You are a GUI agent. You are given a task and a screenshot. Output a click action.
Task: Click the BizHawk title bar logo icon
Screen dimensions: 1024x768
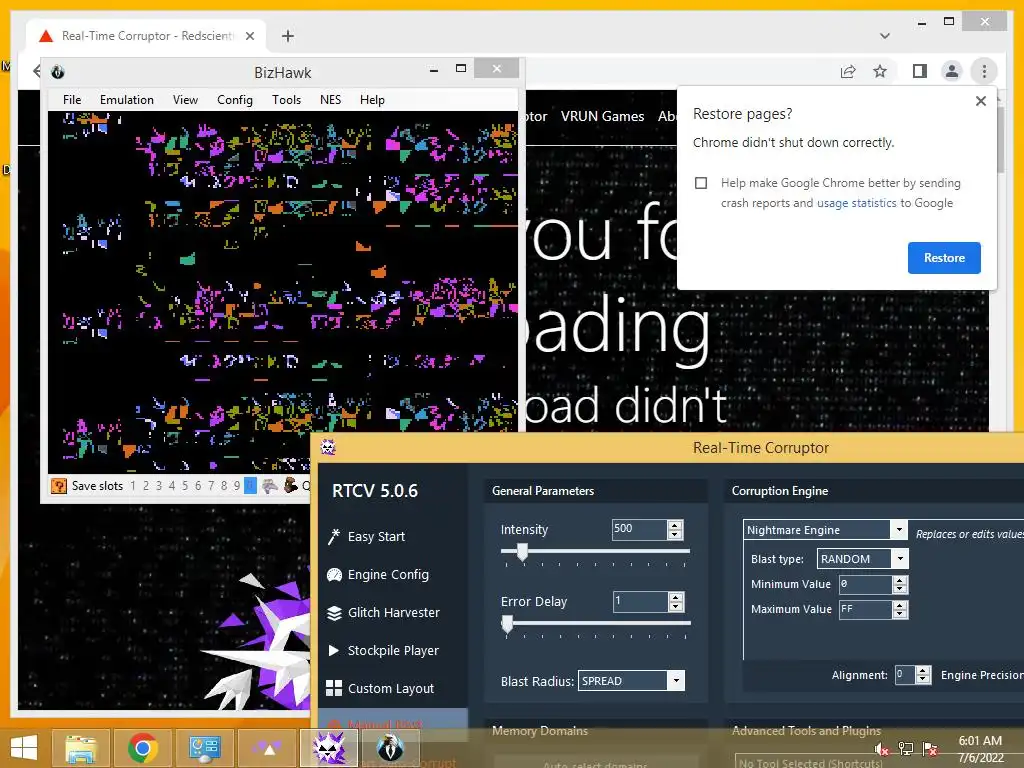click(x=57, y=72)
